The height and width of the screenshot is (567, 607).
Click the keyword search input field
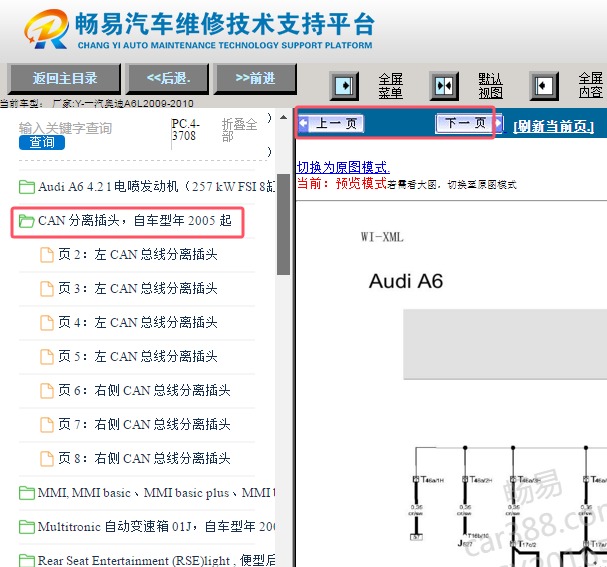pyautogui.click(x=65, y=128)
